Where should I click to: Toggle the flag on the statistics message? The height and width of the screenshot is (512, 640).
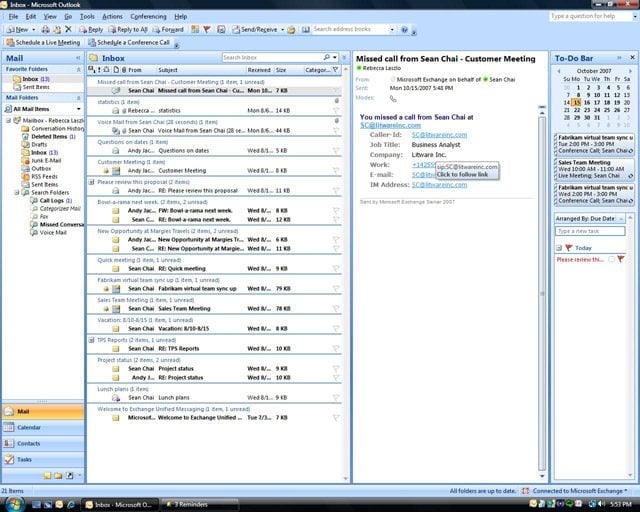336,111
